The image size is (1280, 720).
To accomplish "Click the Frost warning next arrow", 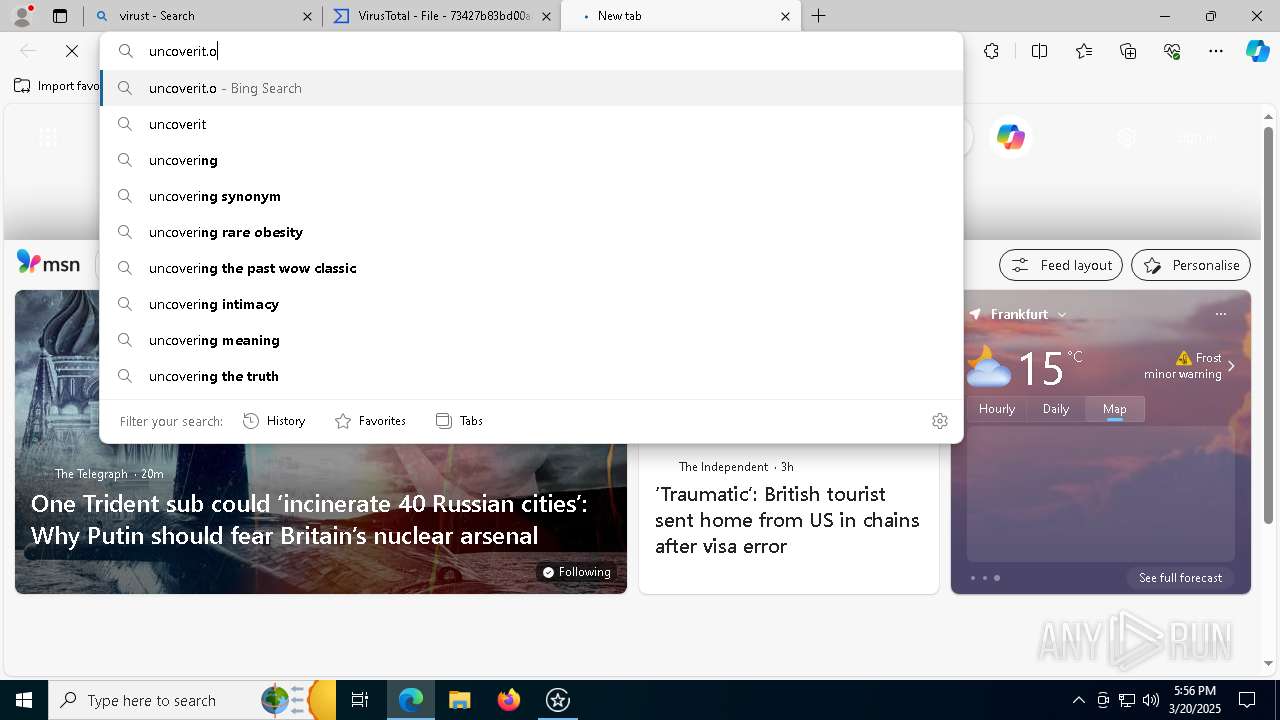I will click(1231, 366).
